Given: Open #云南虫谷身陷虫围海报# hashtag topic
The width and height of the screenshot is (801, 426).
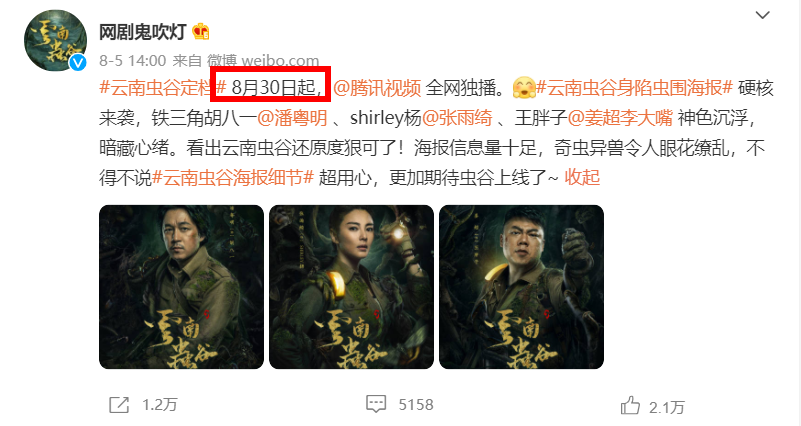Looking at the screenshot, I should [634, 88].
